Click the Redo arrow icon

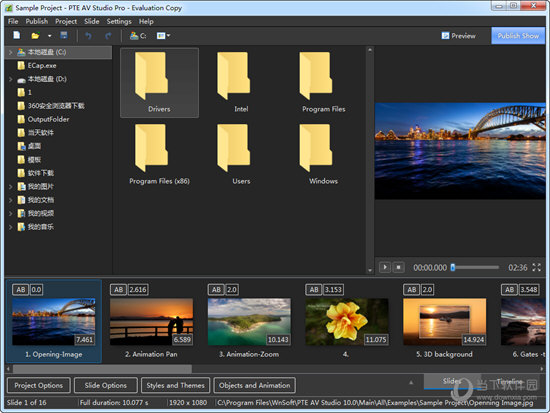click(108, 36)
